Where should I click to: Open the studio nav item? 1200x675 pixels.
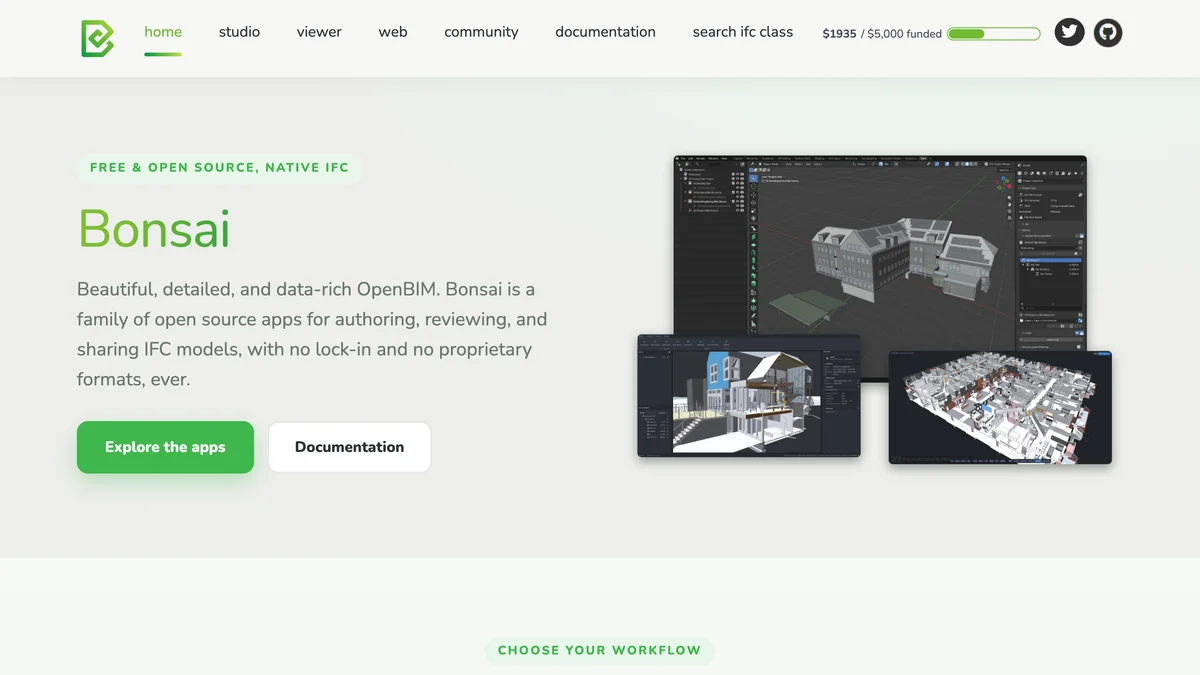click(x=239, y=32)
